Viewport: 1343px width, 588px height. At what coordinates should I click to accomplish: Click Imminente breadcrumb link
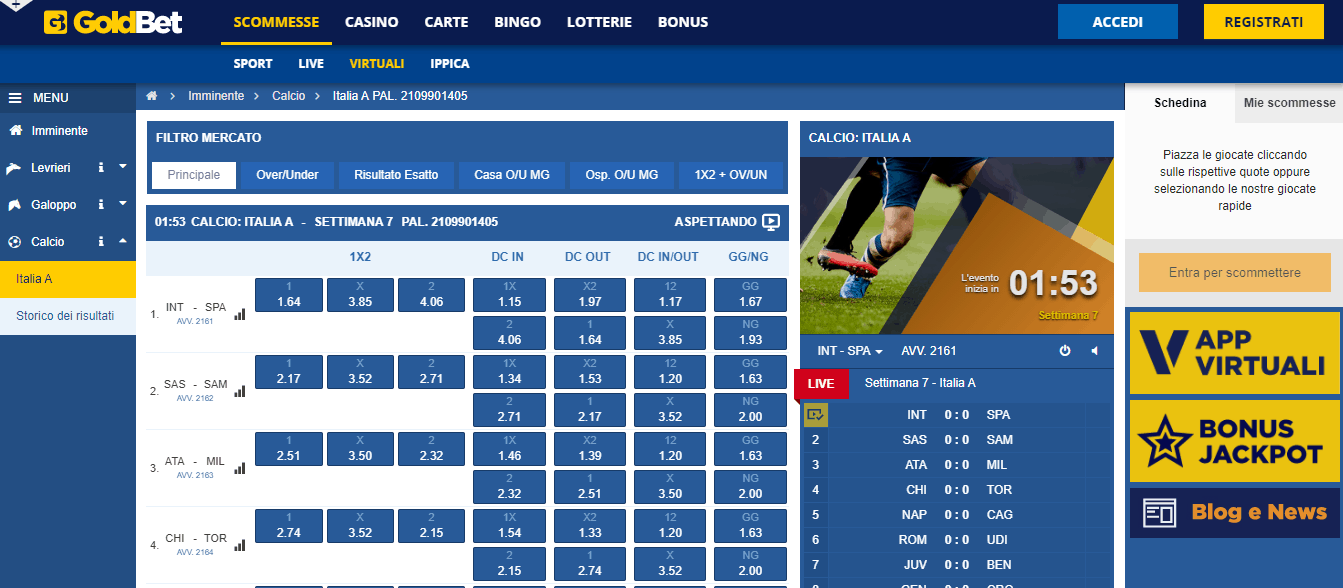point(216,96)
